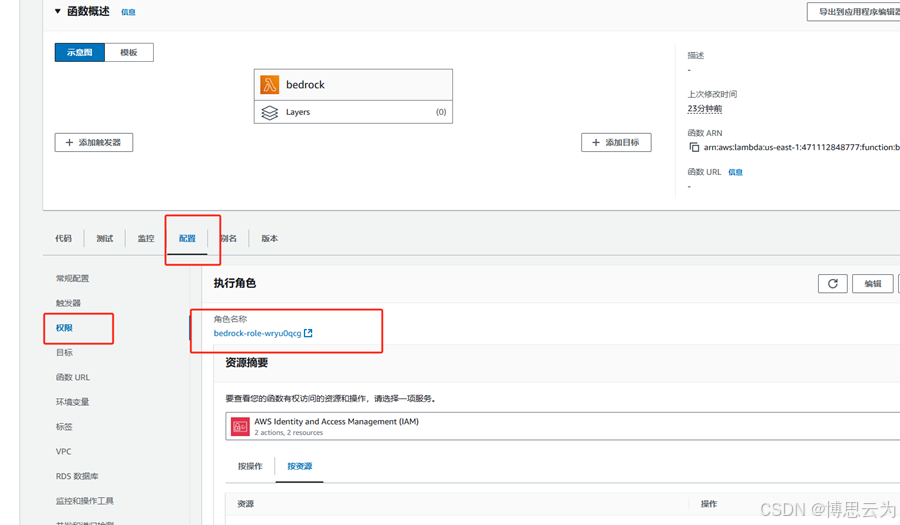Open the bedrock-role-wryu0qcg role link
900x525 pixels.
[x=257, y=333]
